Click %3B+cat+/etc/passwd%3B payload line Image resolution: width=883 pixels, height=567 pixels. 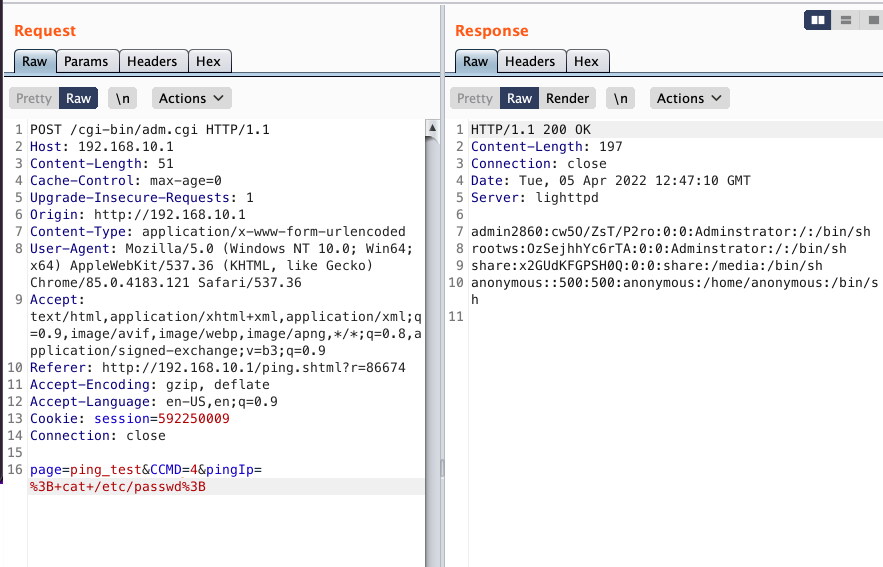(118, 486)
